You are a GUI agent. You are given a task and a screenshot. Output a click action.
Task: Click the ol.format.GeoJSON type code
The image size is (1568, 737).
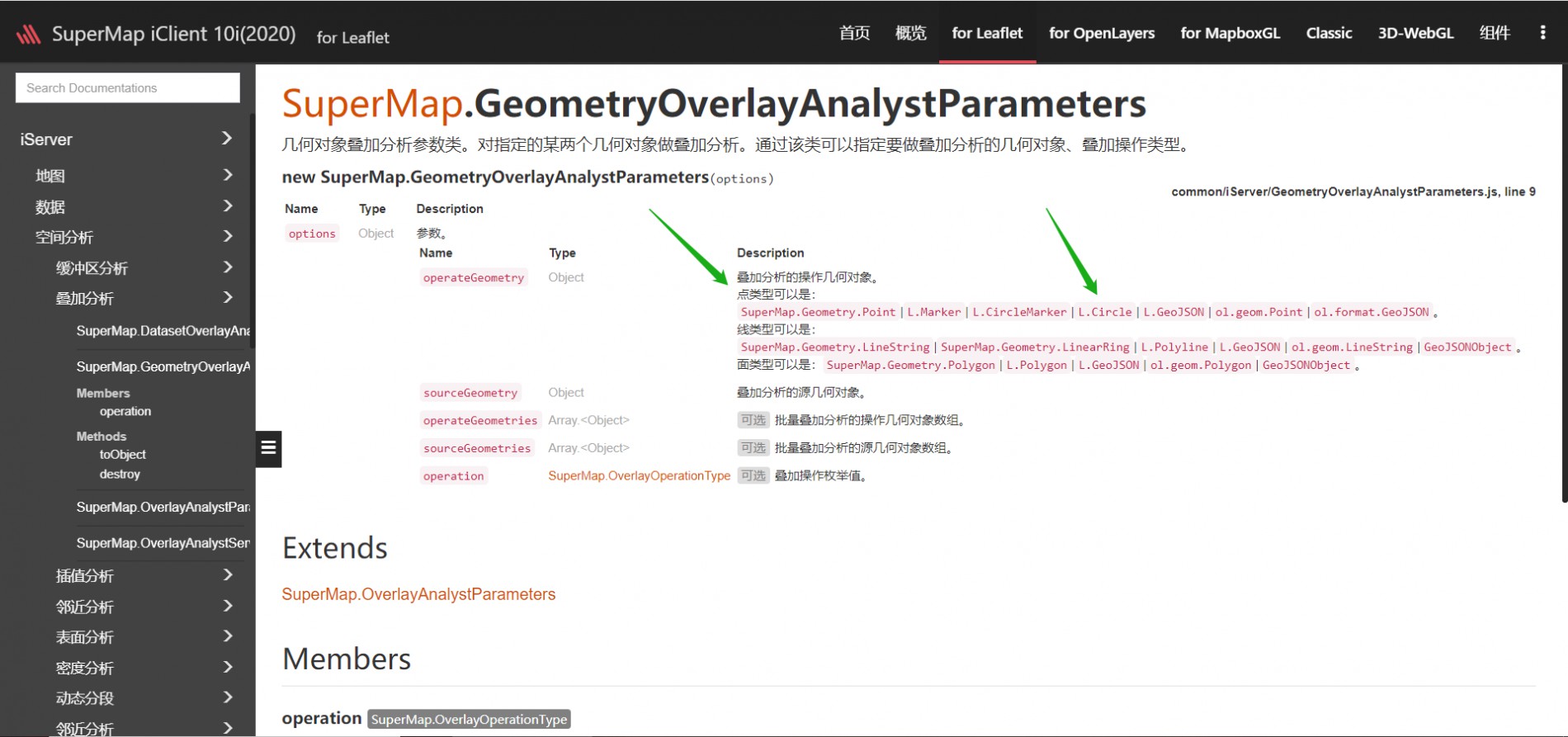(1372, 312)
